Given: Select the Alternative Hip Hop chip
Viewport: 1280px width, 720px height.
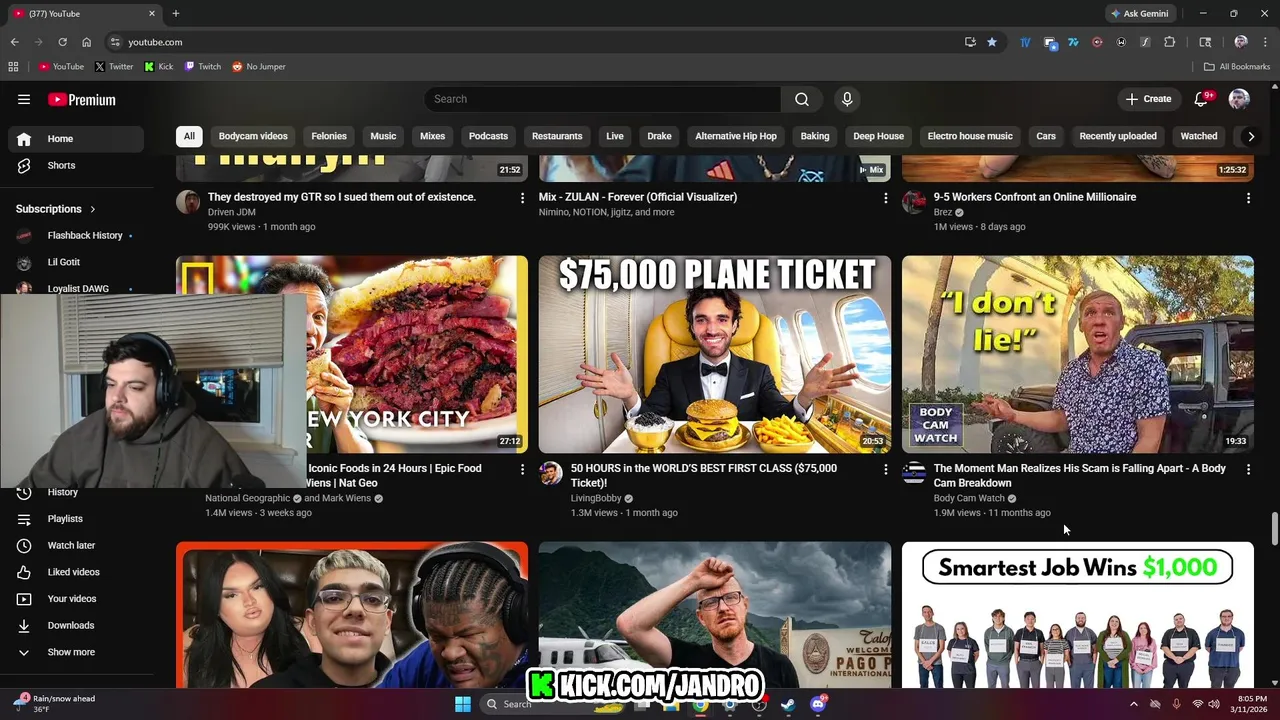Looking at the screenshot, I should click(x=736, y=136).
